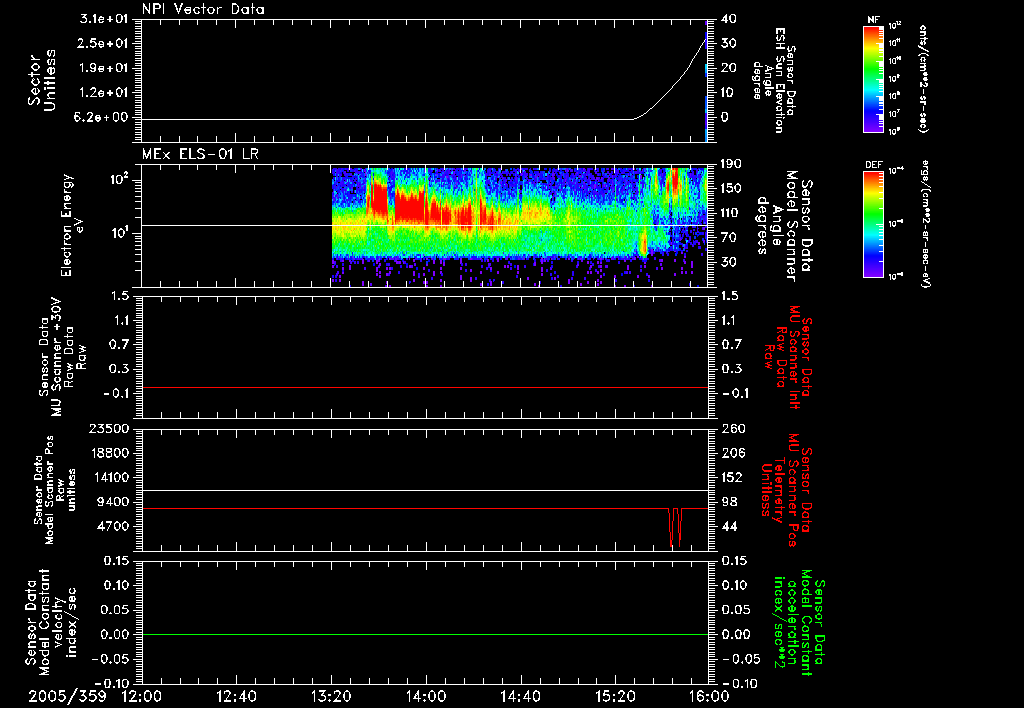Click the '40' Sun Elevation axis value

pyautogui.click(x=729, y=18)
